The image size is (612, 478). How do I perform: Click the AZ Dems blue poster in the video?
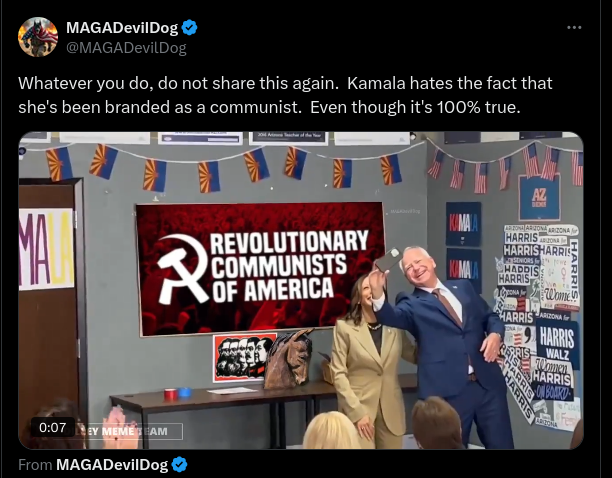pos(539,197)
